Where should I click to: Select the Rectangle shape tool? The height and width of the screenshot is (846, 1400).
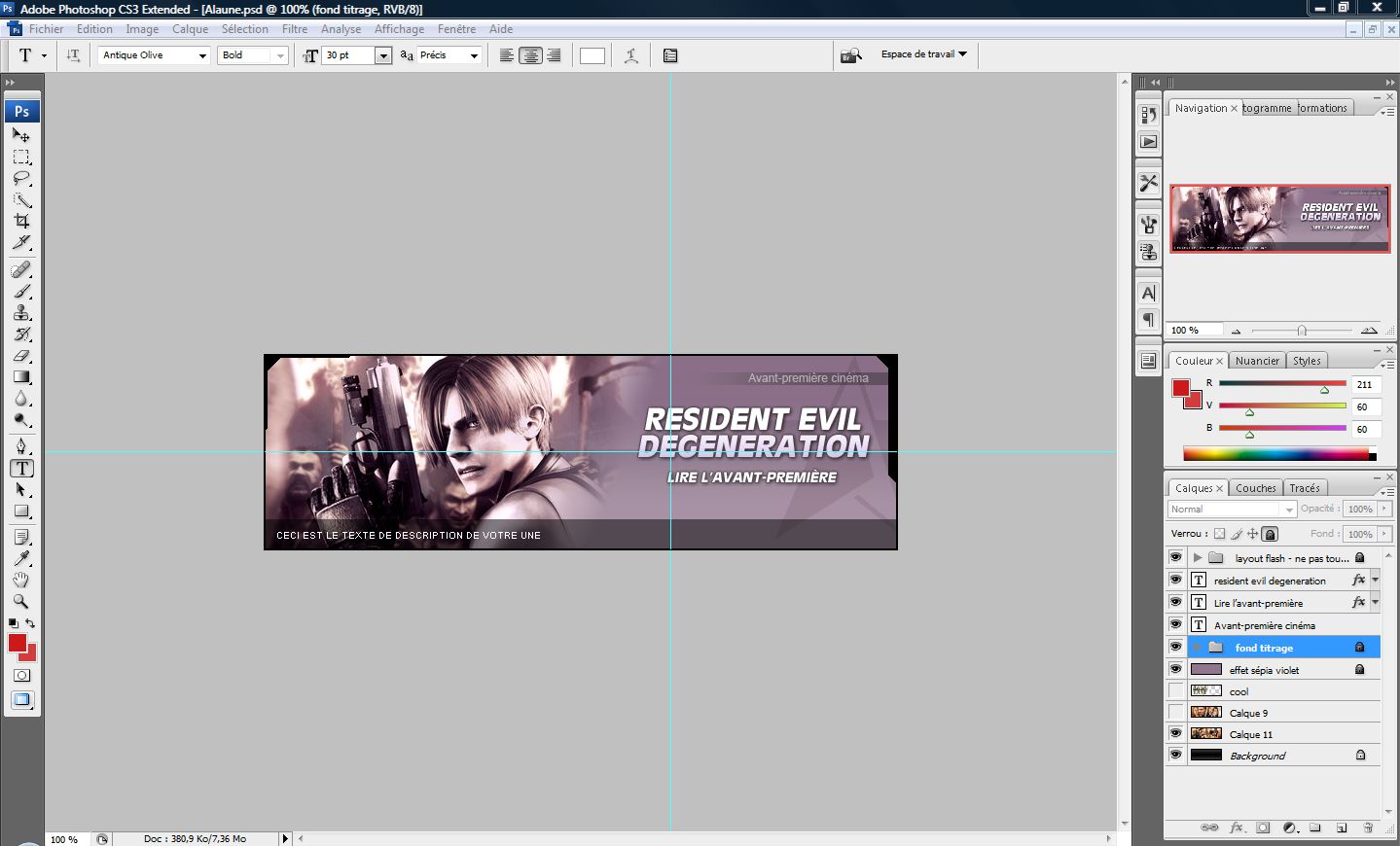21,511
